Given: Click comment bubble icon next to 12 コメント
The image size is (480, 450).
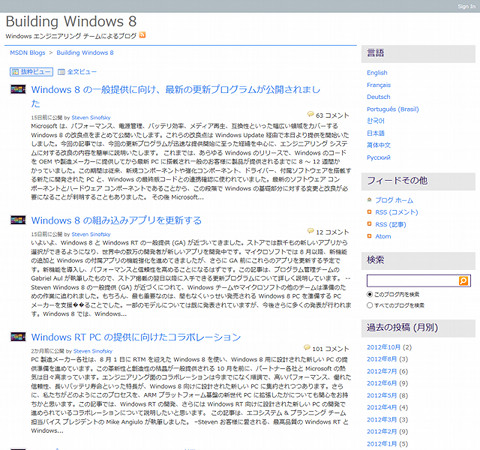Looking at the screenshot, I should [310, 231].
